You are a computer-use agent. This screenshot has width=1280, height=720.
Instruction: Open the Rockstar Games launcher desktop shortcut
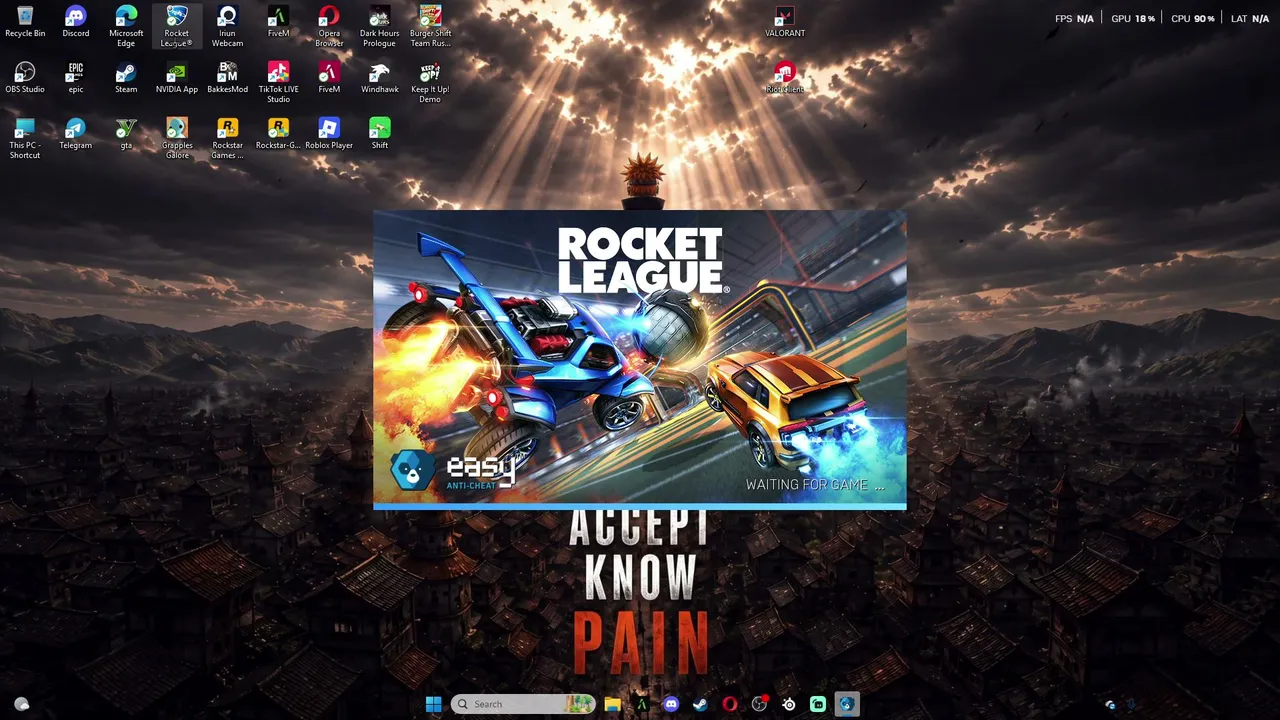[x=227, y=138]
